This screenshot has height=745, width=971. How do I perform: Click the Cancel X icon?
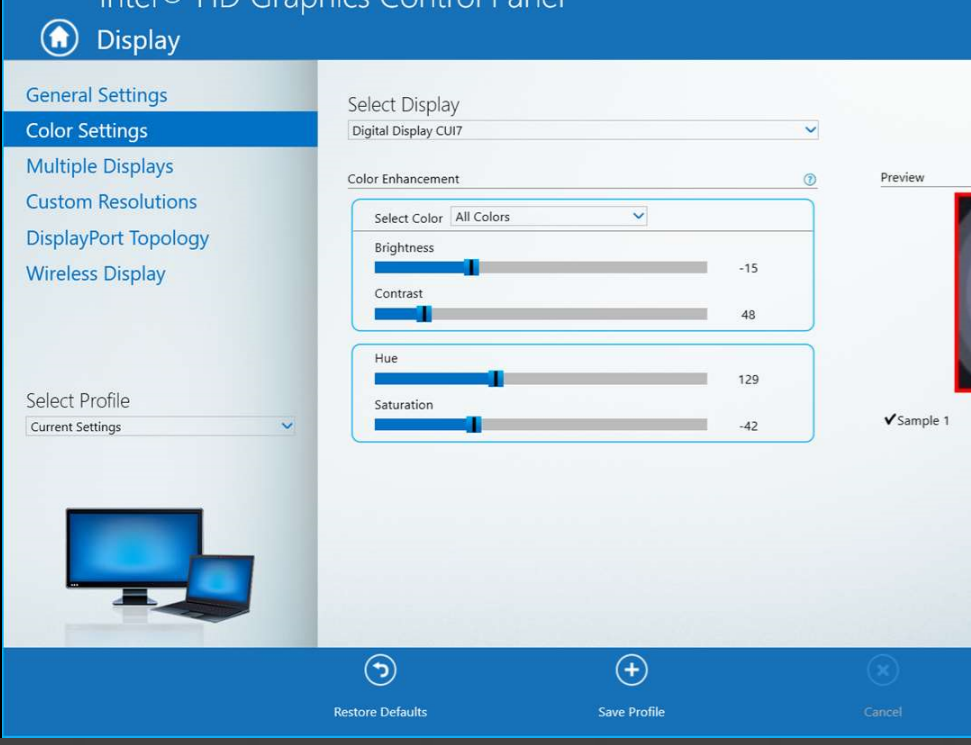click(883, 671)
